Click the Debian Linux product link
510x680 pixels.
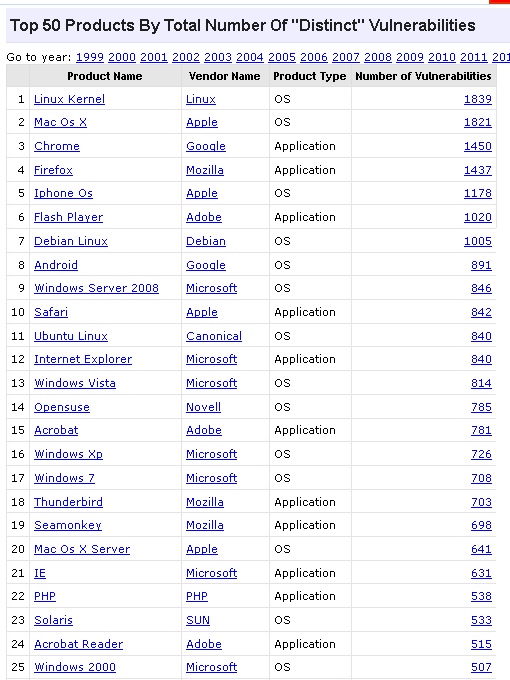point(71,241)
